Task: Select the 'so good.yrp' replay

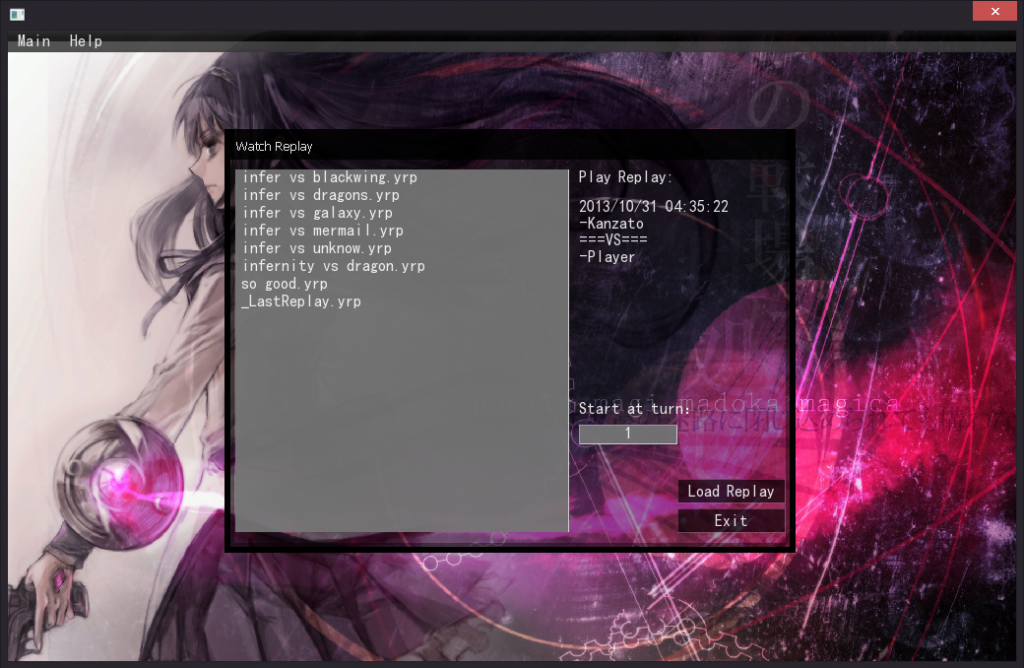Action: click(x=284, y=284)
